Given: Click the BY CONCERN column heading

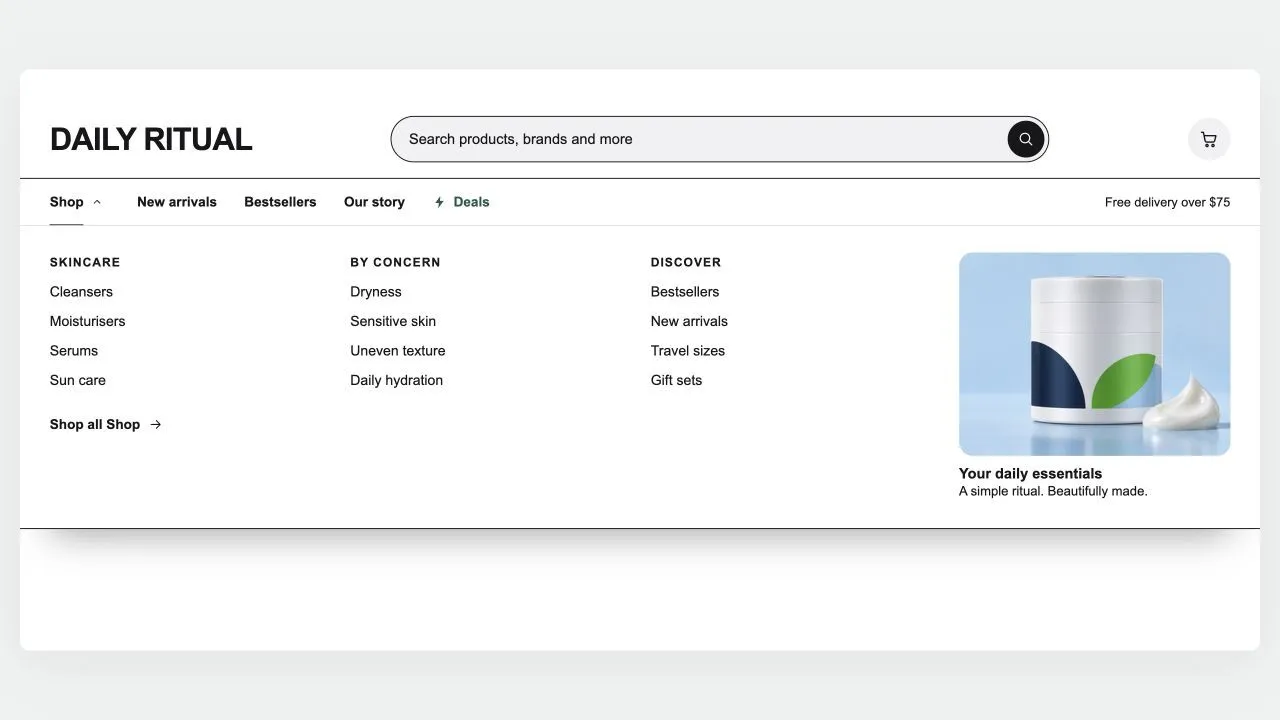Looking at the screenshot, I should pyautogui.click(x=395, y=262).
